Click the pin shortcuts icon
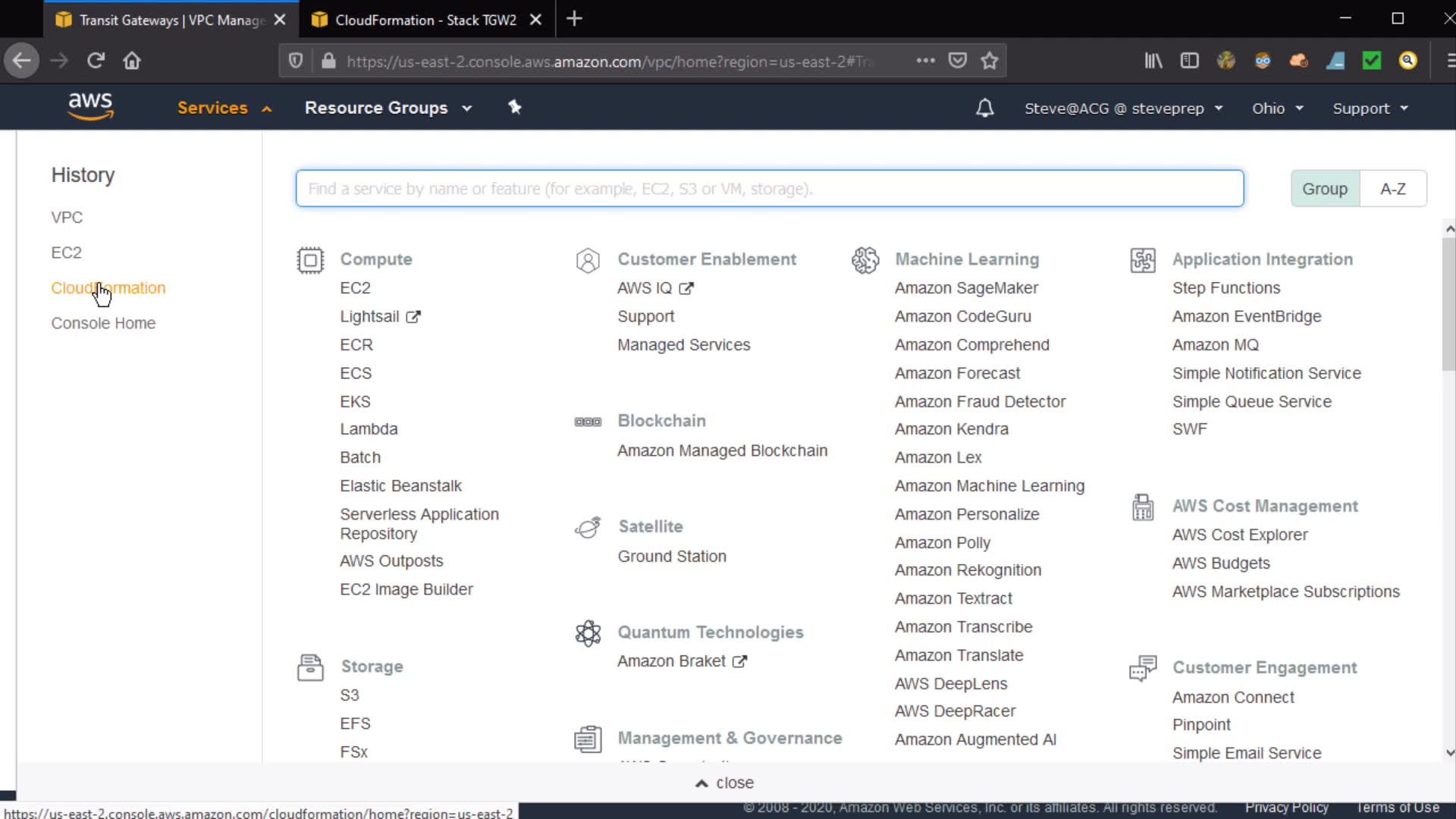This screenshot has width=1456, height=819. (515, 108)
